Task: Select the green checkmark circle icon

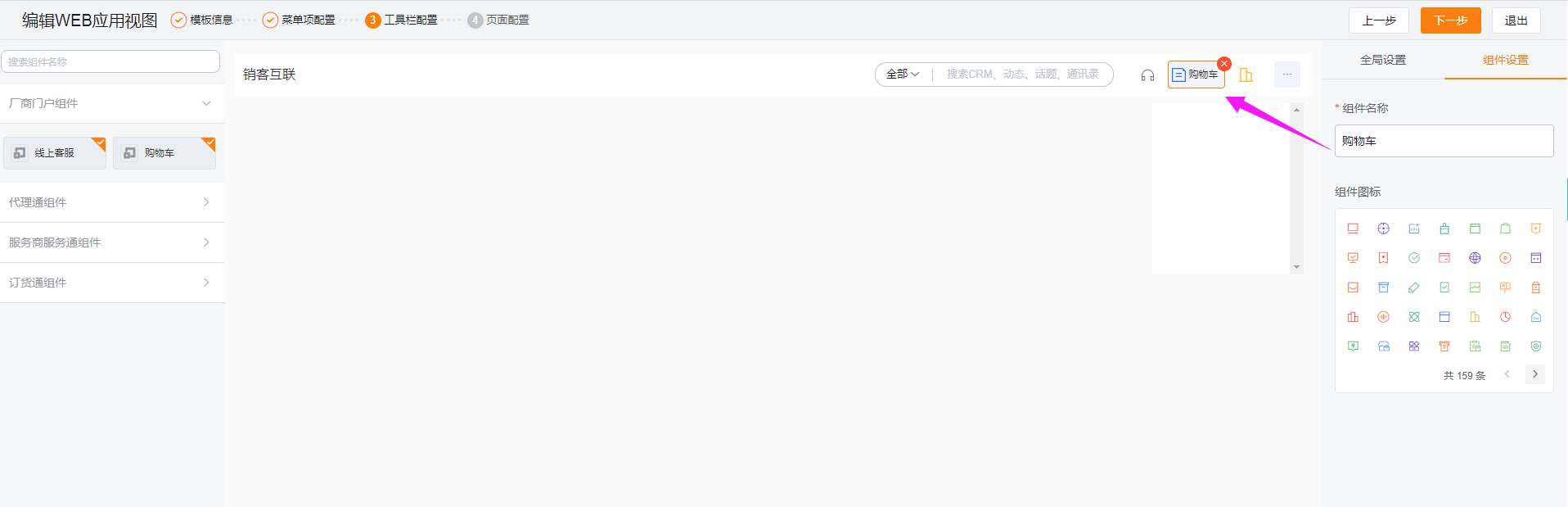Action: coord(1413,258)
